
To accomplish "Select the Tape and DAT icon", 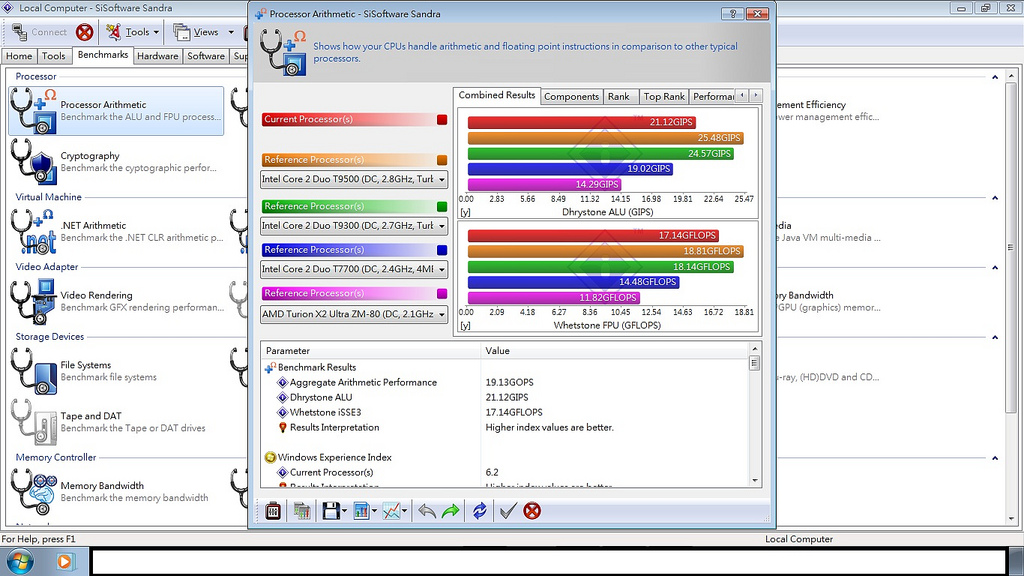I will click(x=33, y=422).
